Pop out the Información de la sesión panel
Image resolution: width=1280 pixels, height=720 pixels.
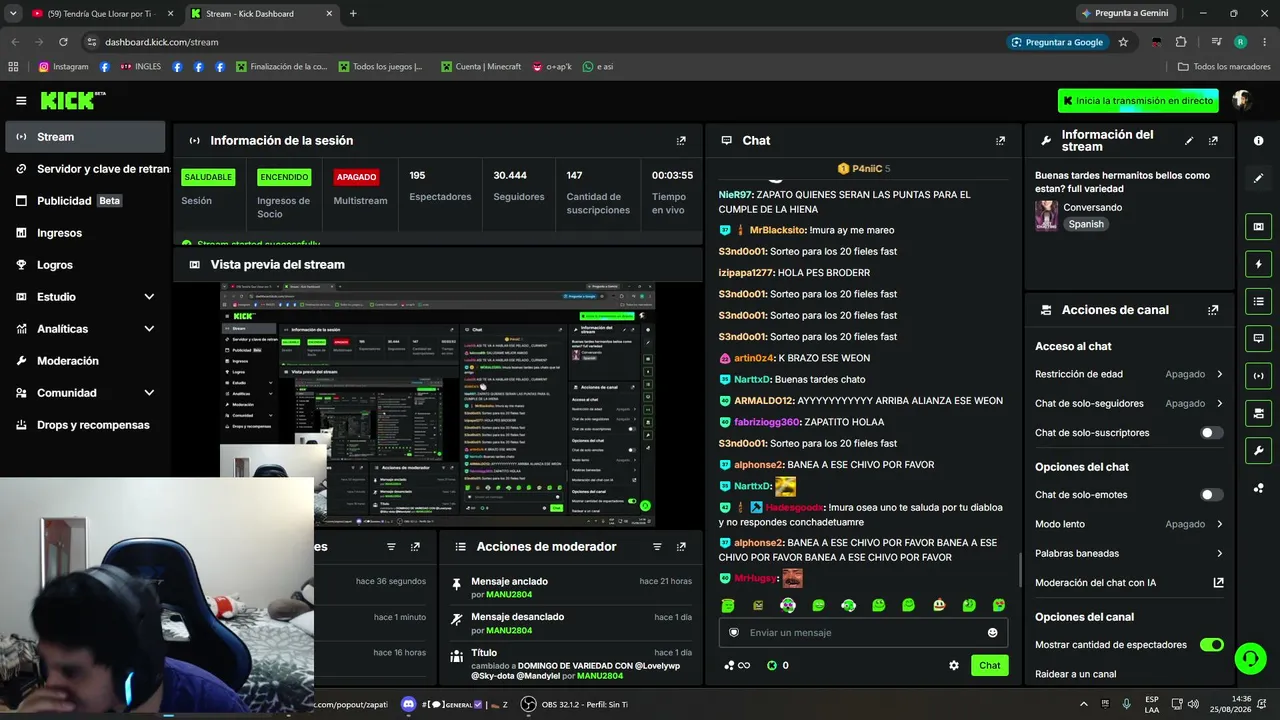[x=681, y=141]
